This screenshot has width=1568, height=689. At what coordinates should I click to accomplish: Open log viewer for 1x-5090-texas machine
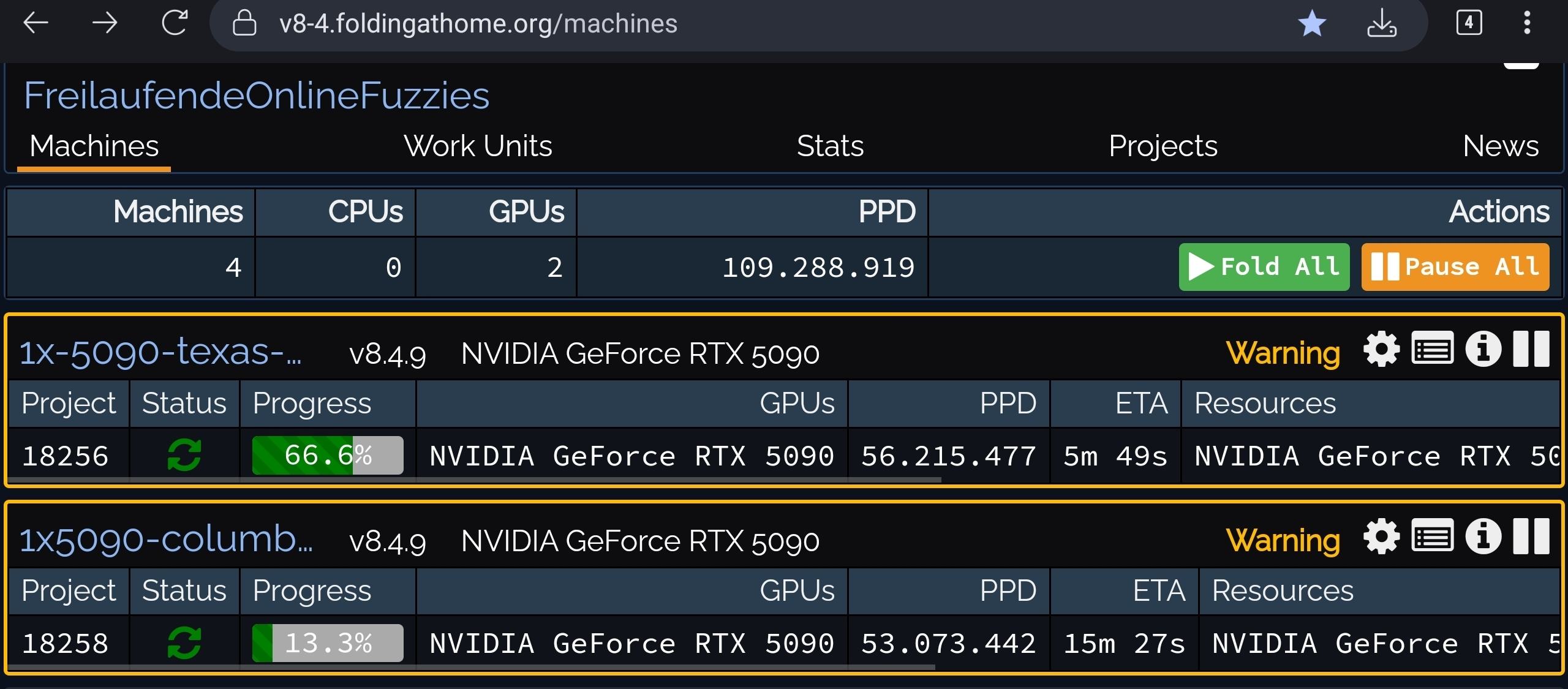[1432, 350]
